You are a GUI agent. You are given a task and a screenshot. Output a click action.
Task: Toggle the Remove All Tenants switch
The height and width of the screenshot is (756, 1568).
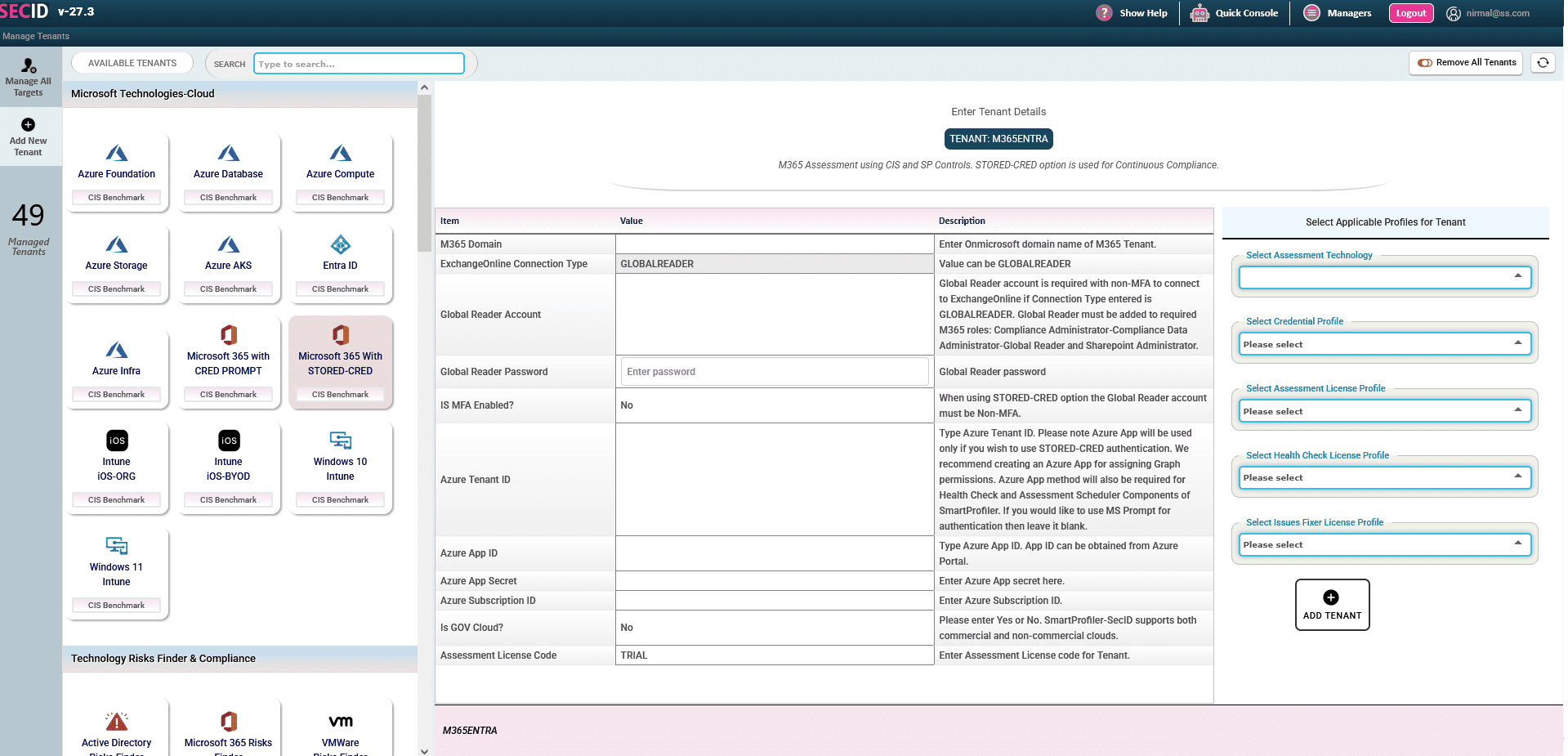(1425, 63)
